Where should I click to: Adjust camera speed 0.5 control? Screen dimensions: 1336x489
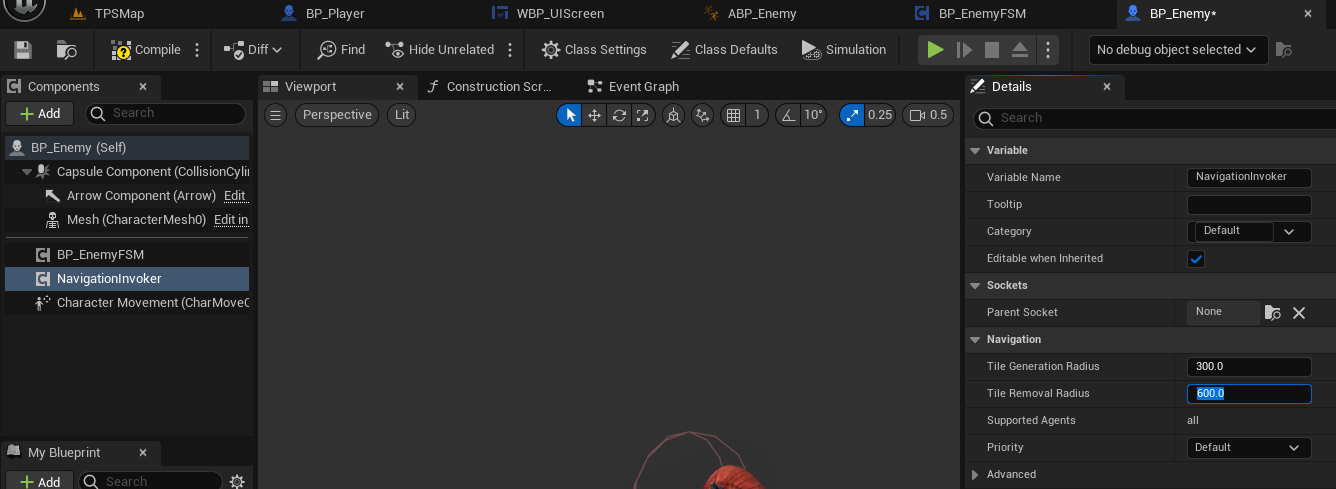pos(928,115)
